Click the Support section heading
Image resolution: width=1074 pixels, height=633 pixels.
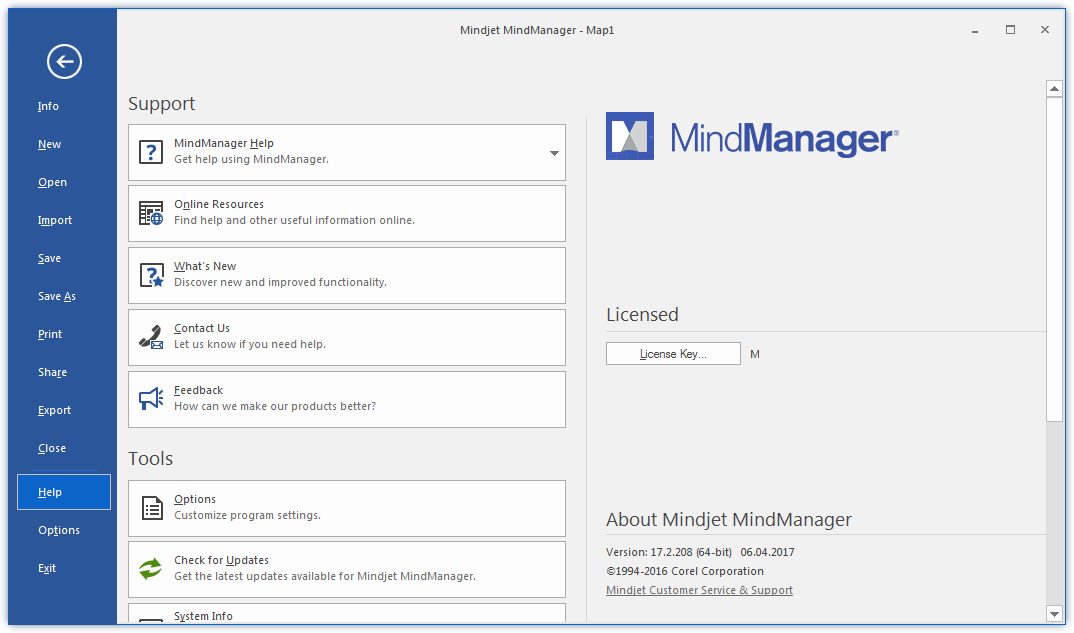point(162,103)
